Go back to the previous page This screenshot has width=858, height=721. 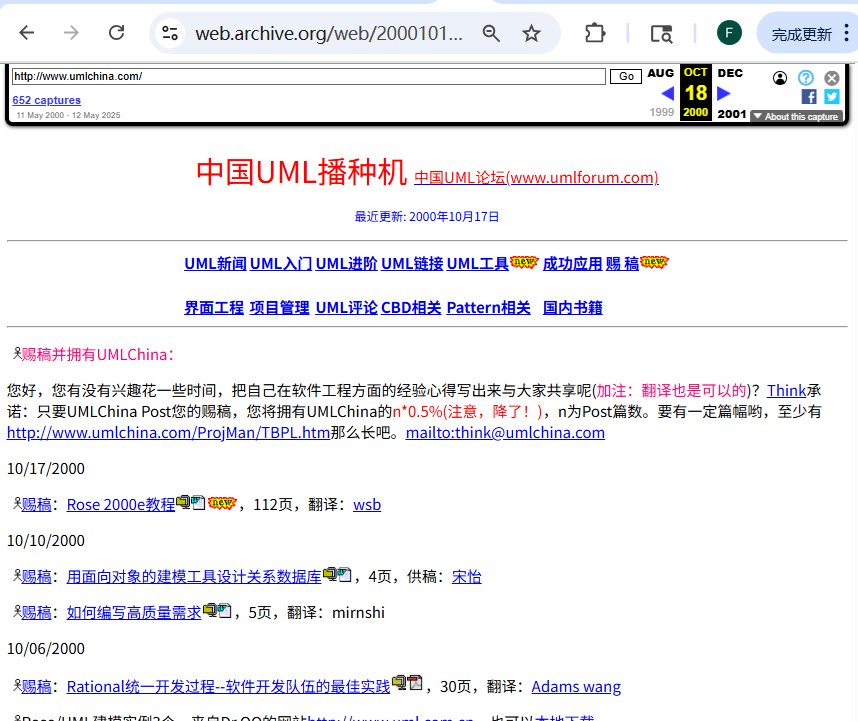26,33
